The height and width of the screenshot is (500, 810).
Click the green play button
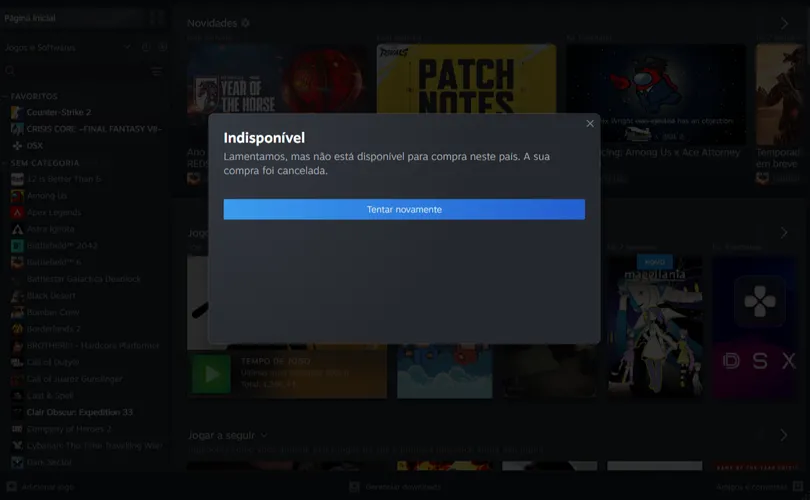point(211,374)
